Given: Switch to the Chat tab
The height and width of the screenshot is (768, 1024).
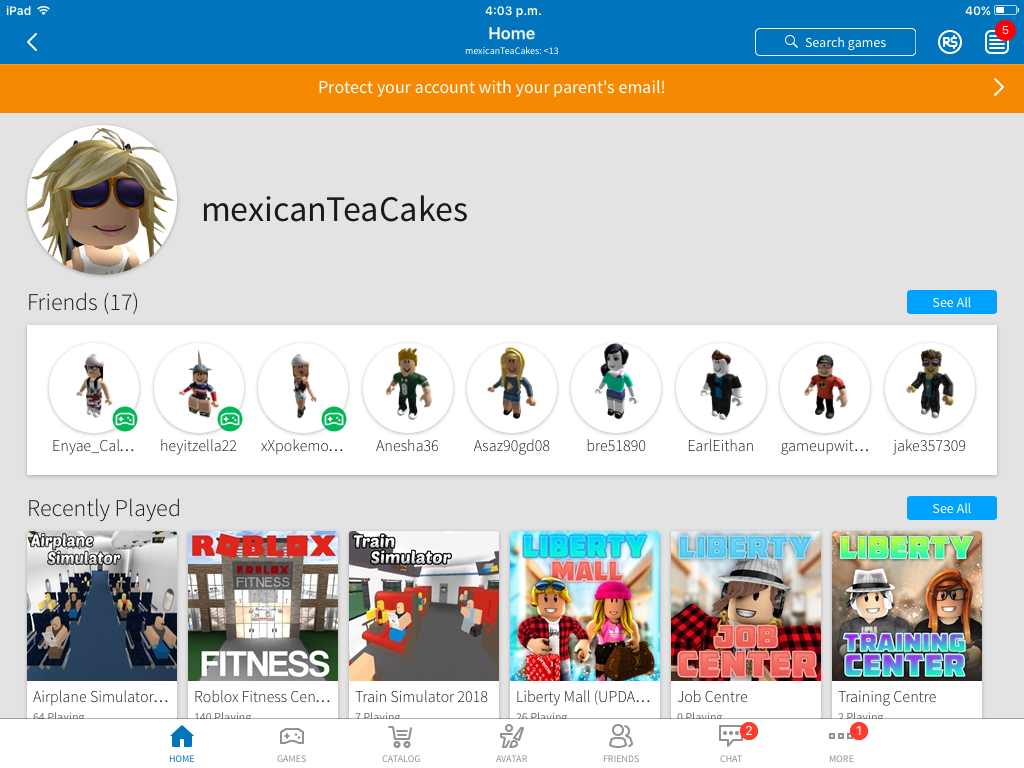Looking at the screenshot, I should coord(731,744).
